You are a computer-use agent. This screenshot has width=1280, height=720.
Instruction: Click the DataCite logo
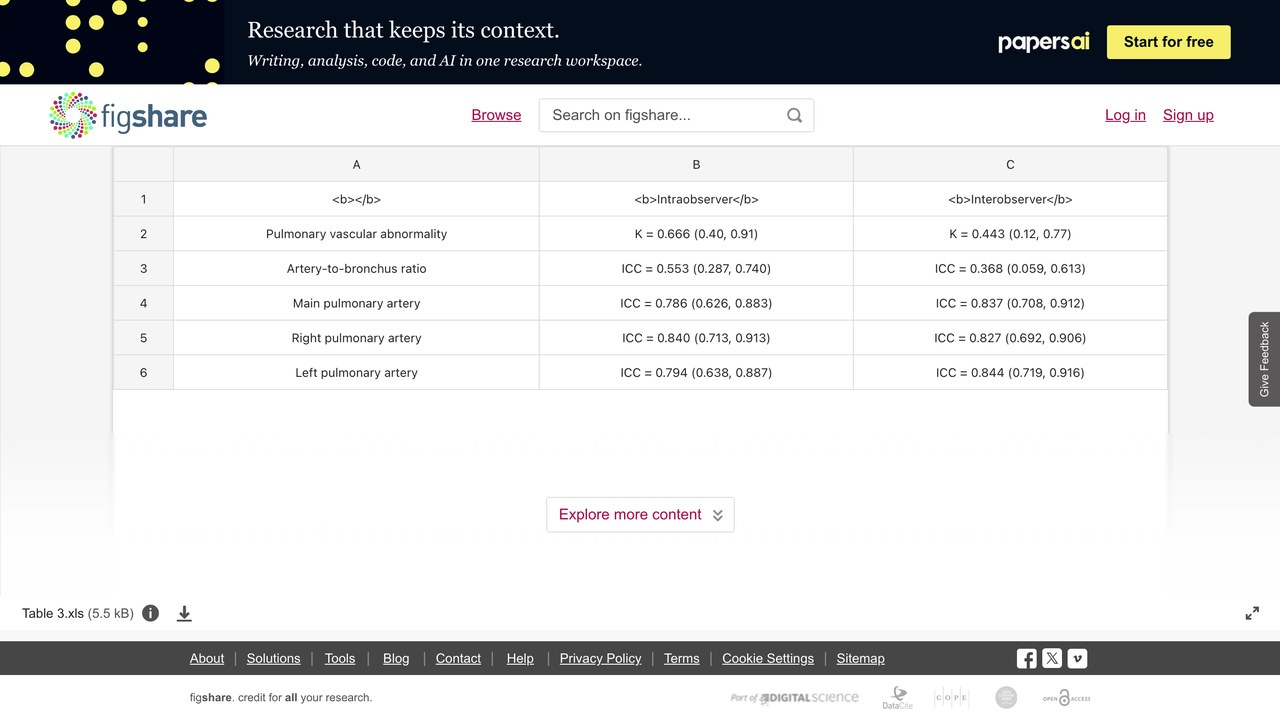pyautogui.click(x=897, y=698)
